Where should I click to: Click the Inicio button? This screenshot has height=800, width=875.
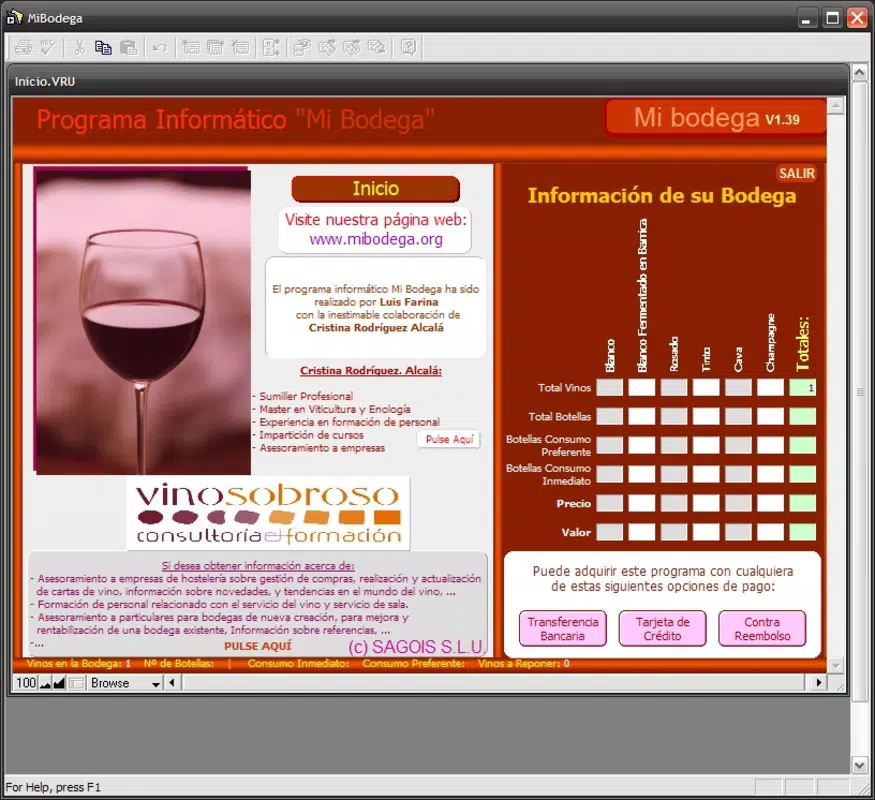376,189
